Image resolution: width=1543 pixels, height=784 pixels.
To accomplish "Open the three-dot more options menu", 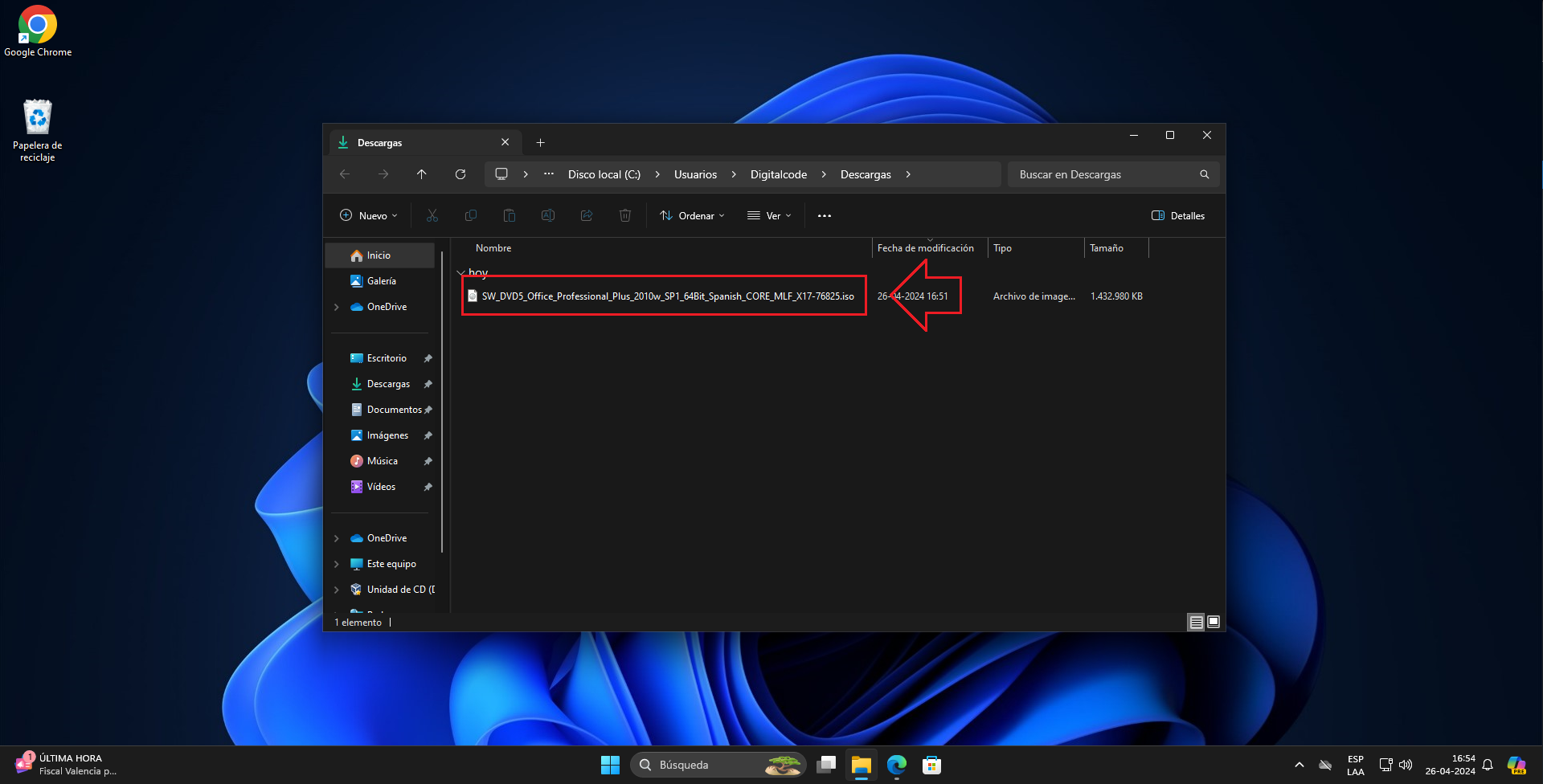I will [x=825, y=216].
